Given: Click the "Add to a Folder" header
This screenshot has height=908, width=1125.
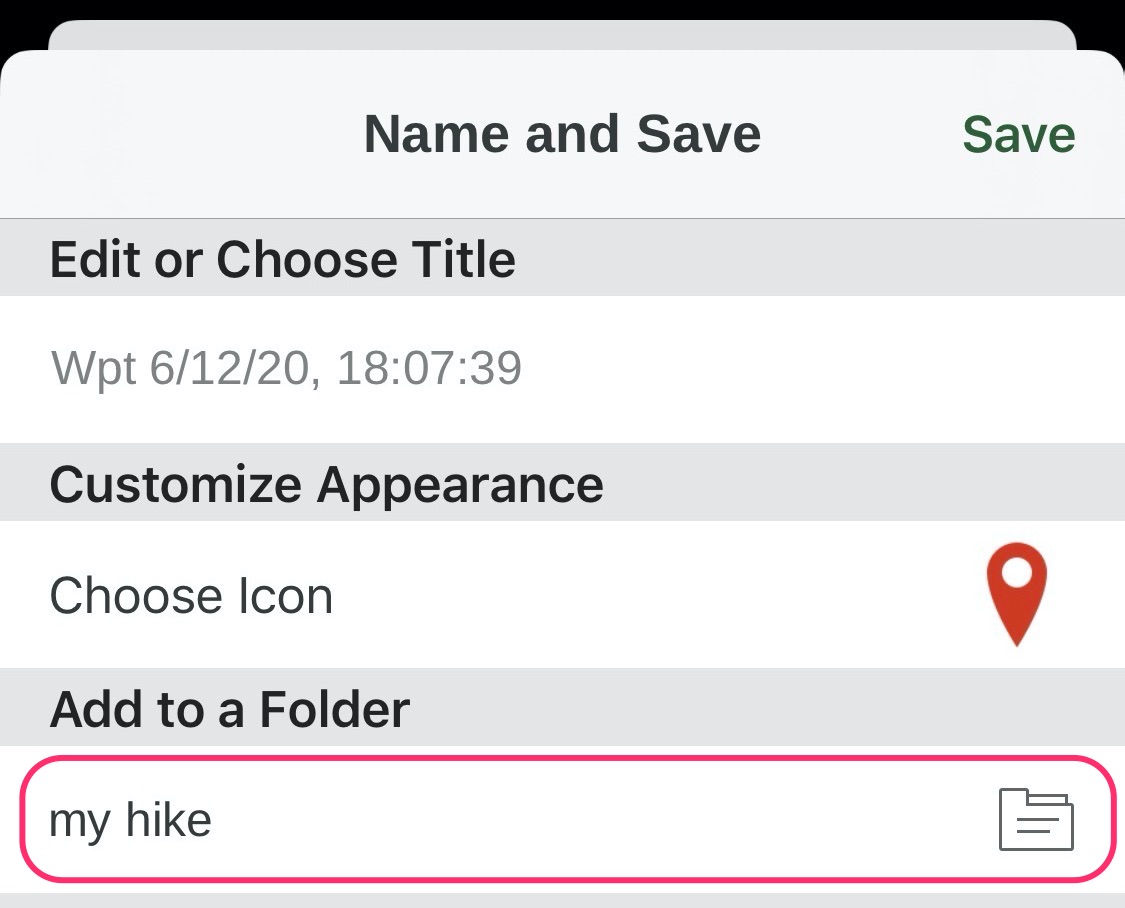Looking at the screenshot, I should pos(230,710).
